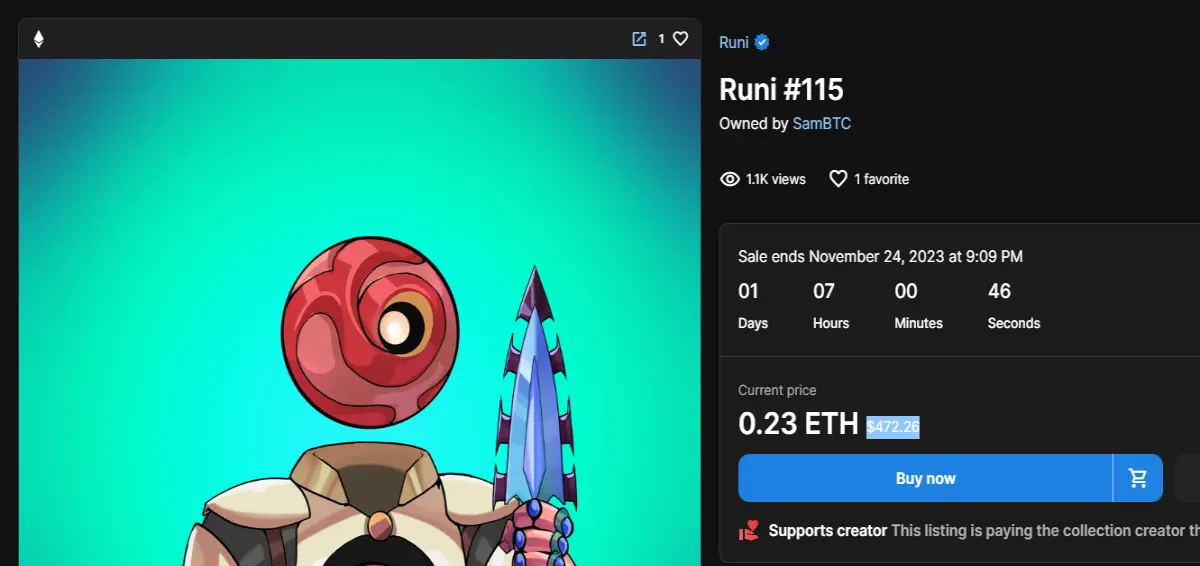Click the '1 favorite' button

point(869,179)
